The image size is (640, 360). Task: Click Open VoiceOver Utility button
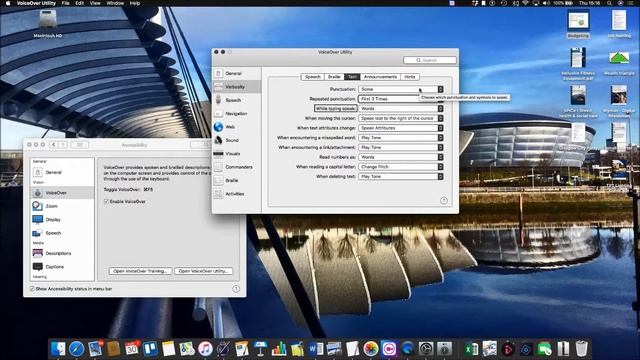point(203,271)
